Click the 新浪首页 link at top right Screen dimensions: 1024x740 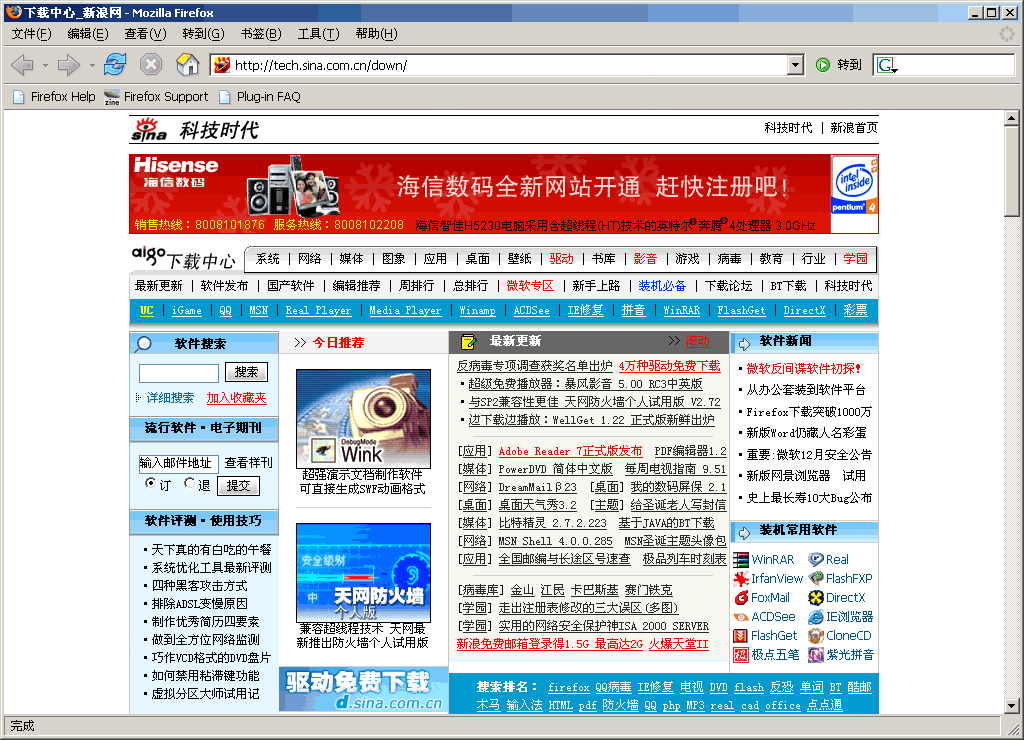854,128
